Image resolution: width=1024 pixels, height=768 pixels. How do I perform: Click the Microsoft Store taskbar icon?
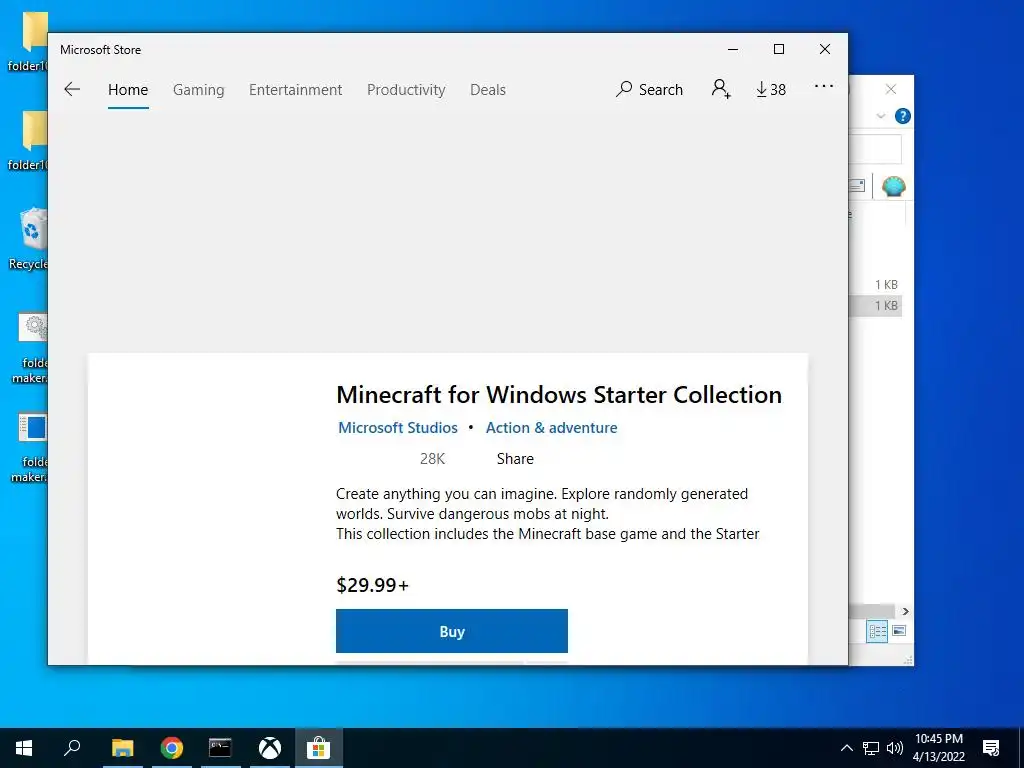click(x=319, y=748)
